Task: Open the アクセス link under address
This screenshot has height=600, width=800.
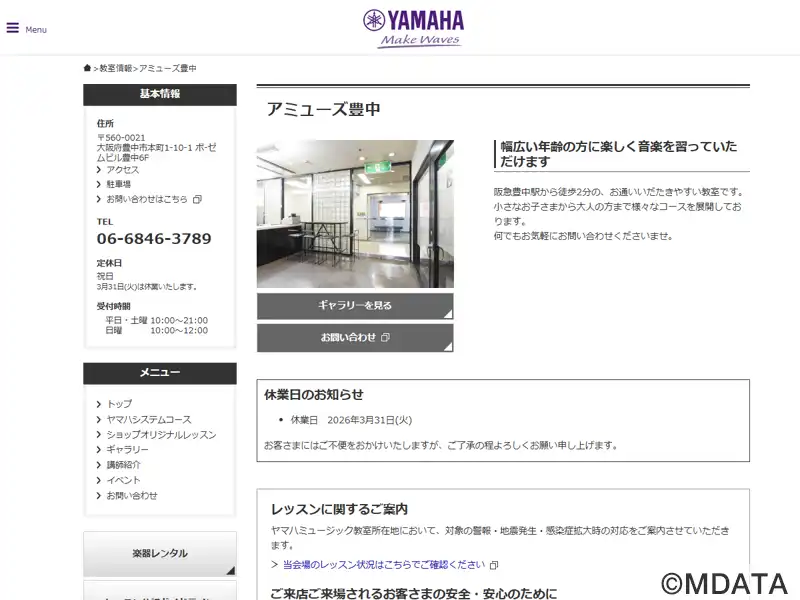Action: click(x=122, y=169)
